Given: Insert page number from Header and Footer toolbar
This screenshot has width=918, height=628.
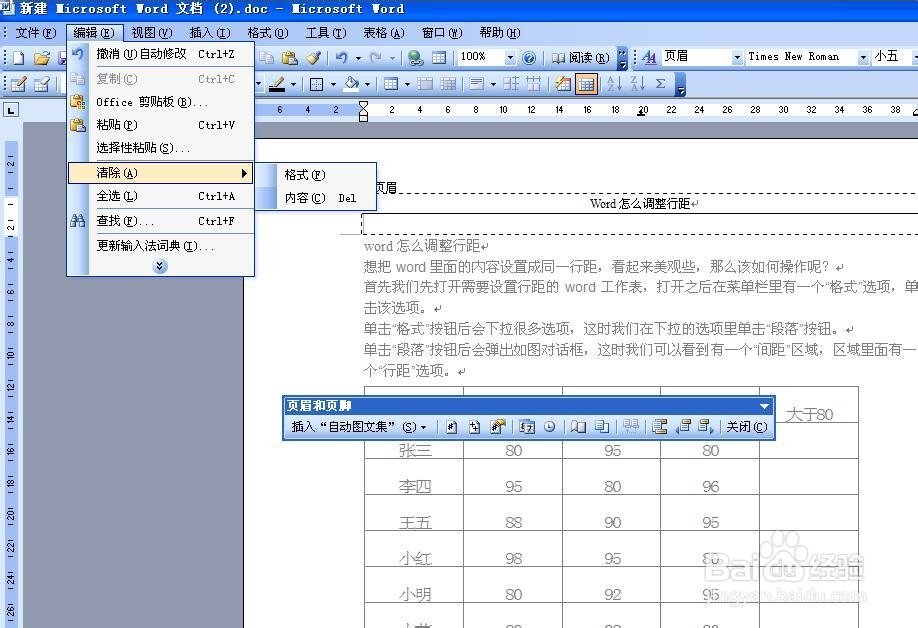Looking at the screenshot, I should pos(451,427).
